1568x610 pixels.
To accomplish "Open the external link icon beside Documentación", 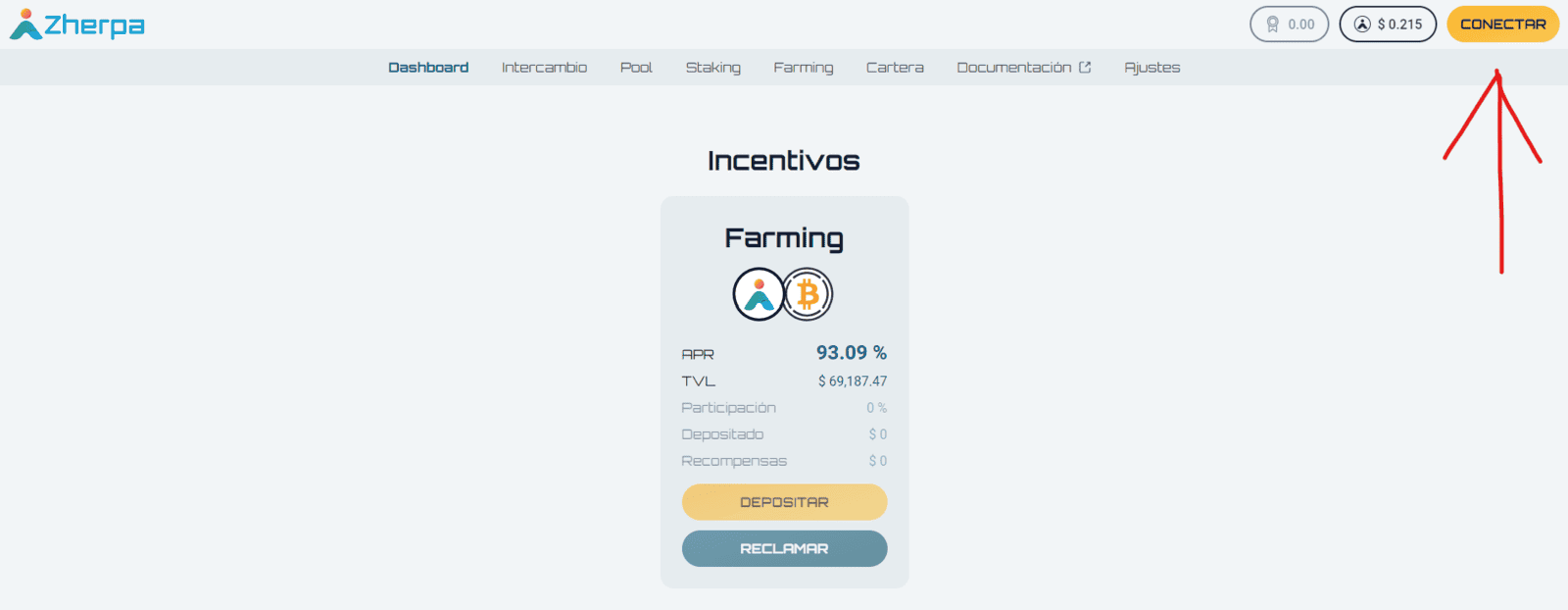I will pos(1085,68).
